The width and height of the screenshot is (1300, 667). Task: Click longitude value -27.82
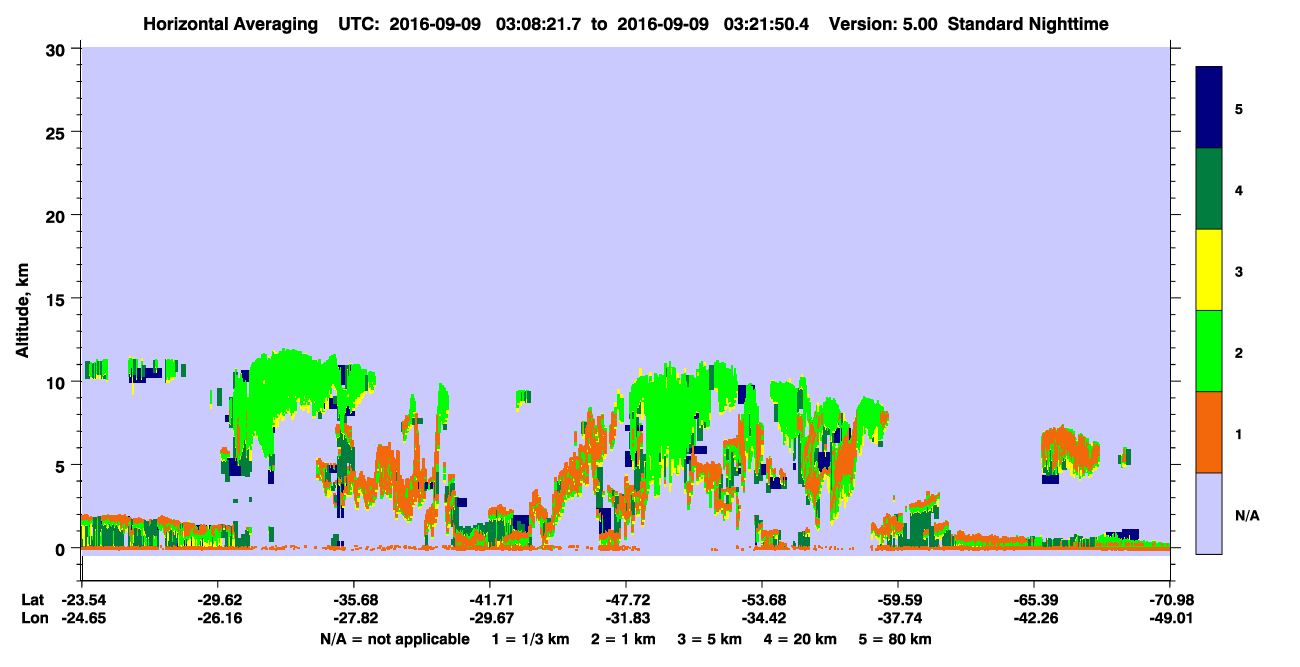[x=354, y=619]
